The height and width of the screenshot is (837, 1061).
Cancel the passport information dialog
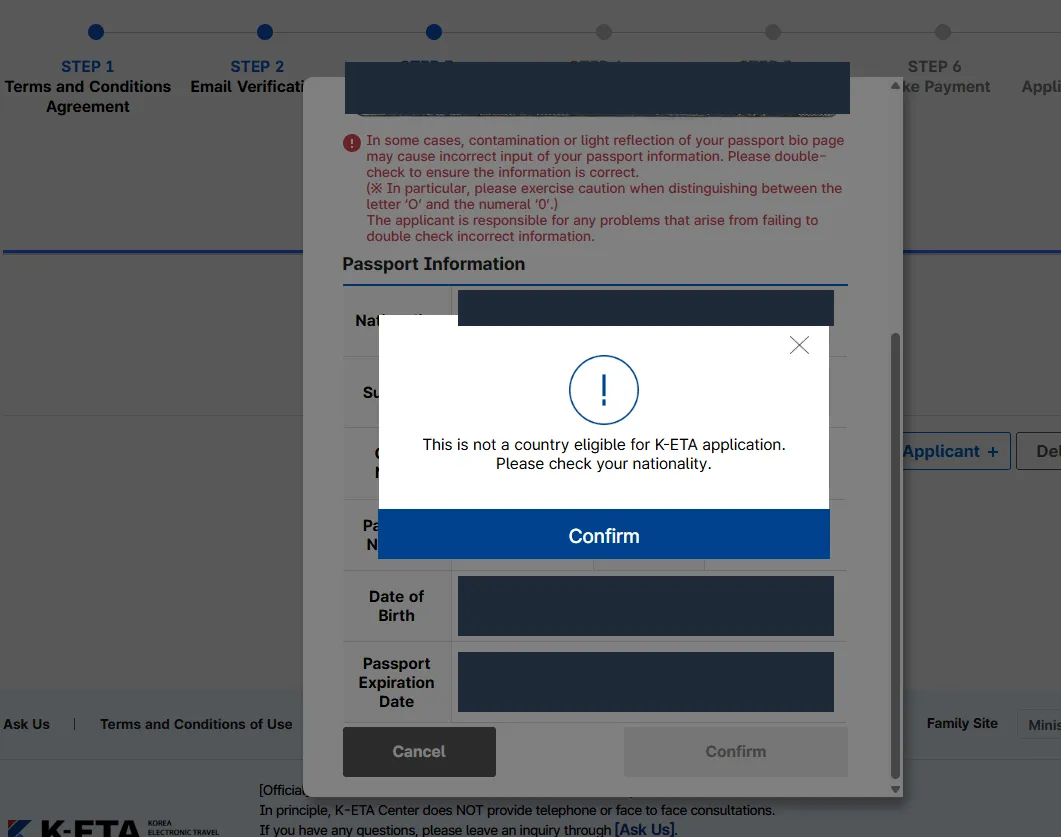pyautogui.click(x=419, y=752)
